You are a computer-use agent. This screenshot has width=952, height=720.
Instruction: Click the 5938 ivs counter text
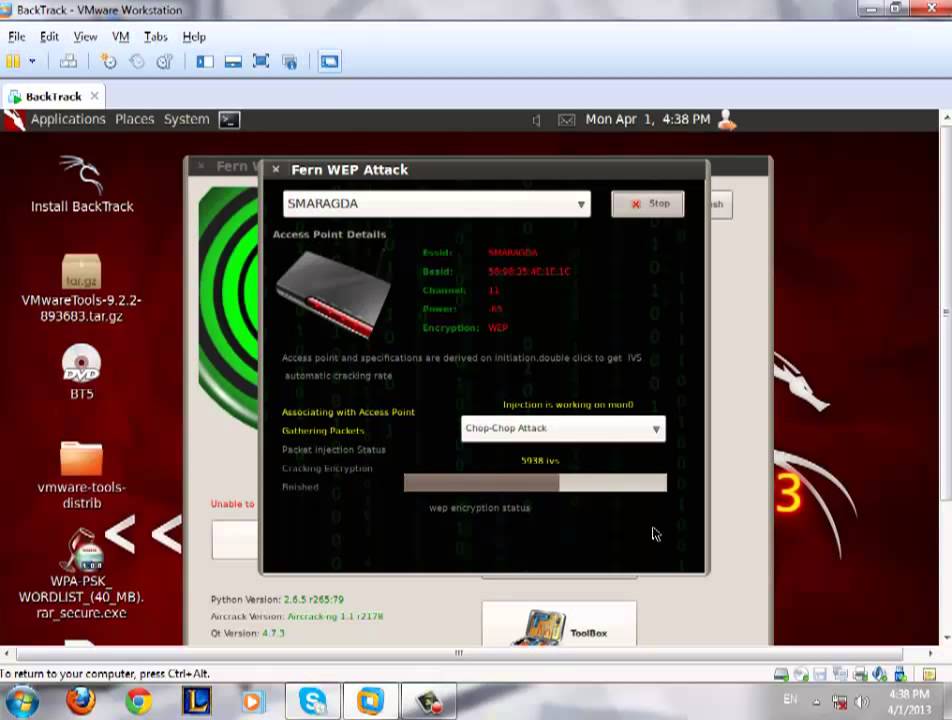(x=540, y=461)
